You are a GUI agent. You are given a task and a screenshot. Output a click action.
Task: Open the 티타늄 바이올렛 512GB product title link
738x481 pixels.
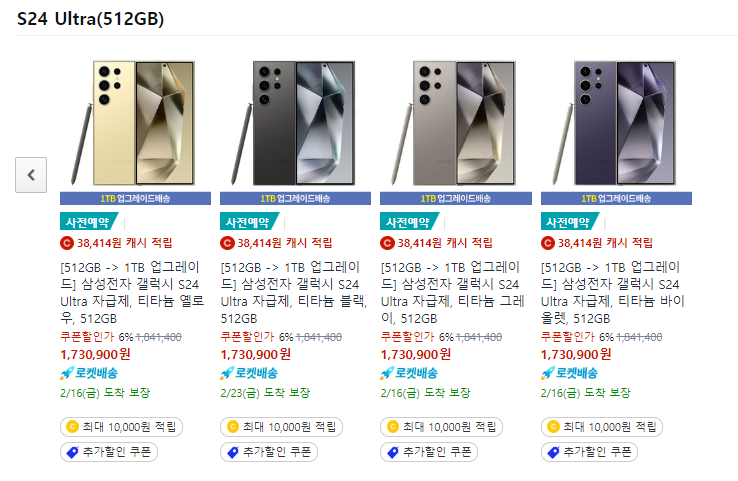click(613, 293)
